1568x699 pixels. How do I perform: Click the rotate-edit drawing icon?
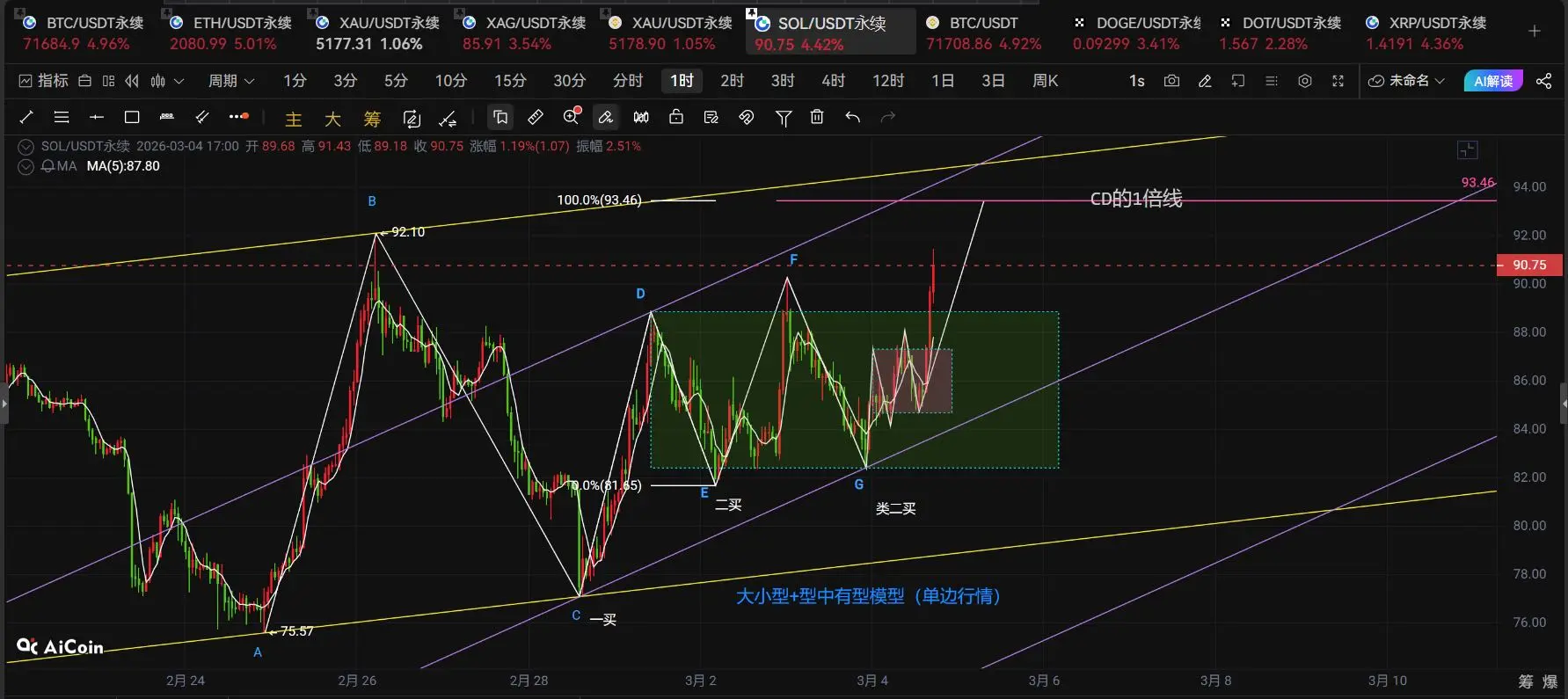click(x=412, y=118)
